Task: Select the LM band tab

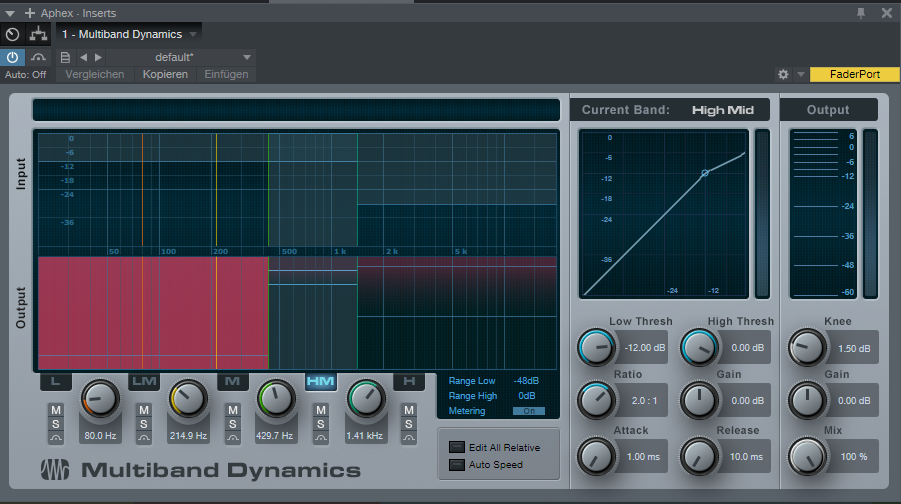Action: click(x=144, y=382)
